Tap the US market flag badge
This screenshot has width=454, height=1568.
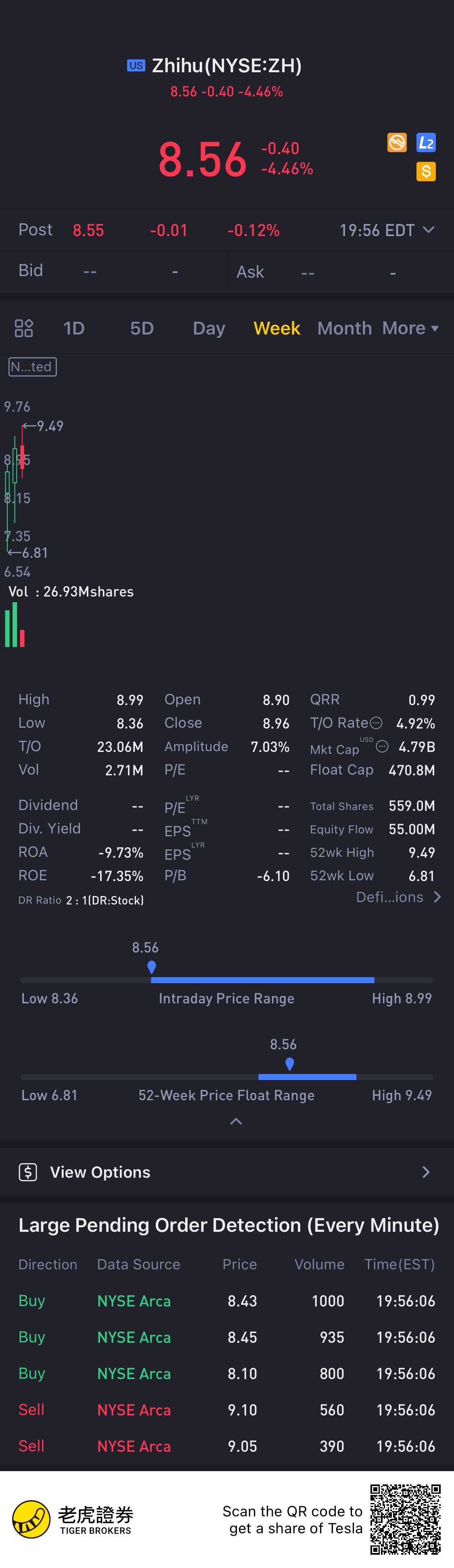click(x=136, y=65)
